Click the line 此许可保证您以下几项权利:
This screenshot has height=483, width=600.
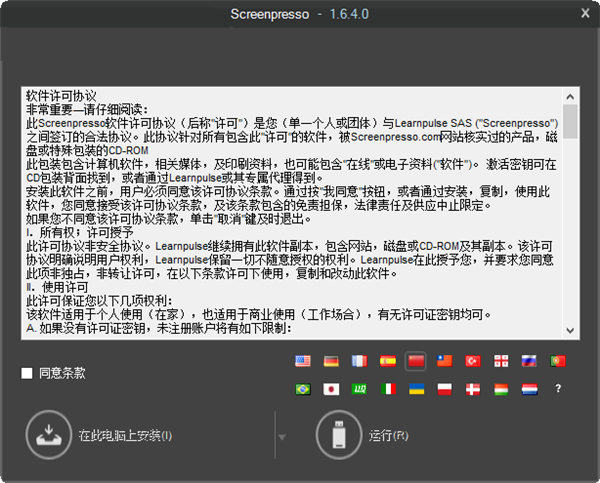(99, 301)
